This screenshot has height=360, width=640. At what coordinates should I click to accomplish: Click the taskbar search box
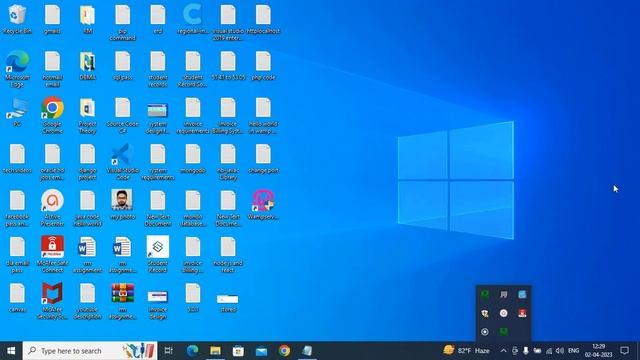(x=90, y=351)
